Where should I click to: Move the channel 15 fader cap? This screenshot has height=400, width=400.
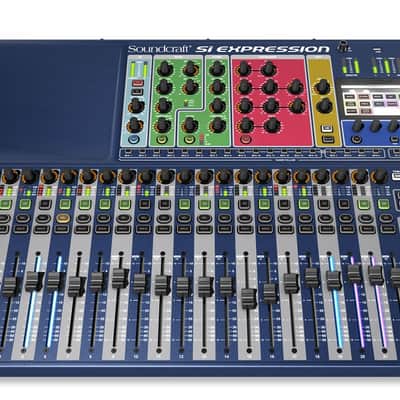click(x=249, y=298)
